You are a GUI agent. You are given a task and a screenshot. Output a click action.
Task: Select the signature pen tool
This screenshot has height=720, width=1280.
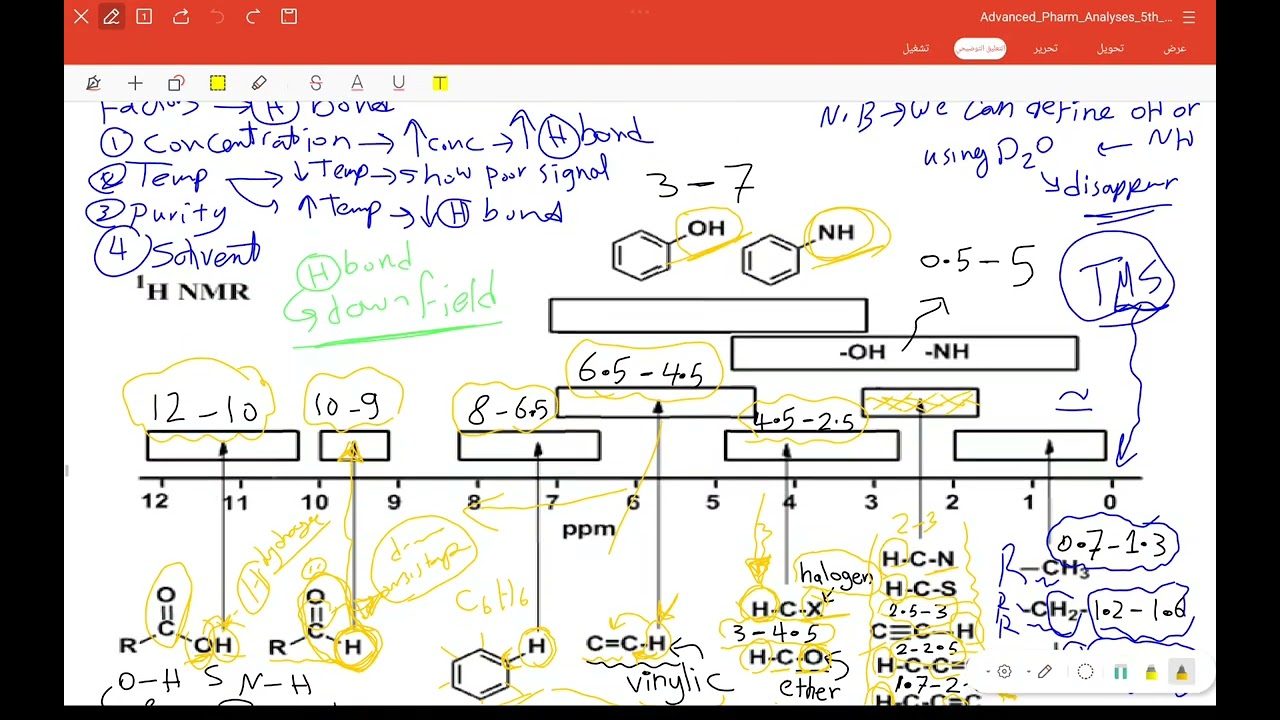(x=94, y=83)
